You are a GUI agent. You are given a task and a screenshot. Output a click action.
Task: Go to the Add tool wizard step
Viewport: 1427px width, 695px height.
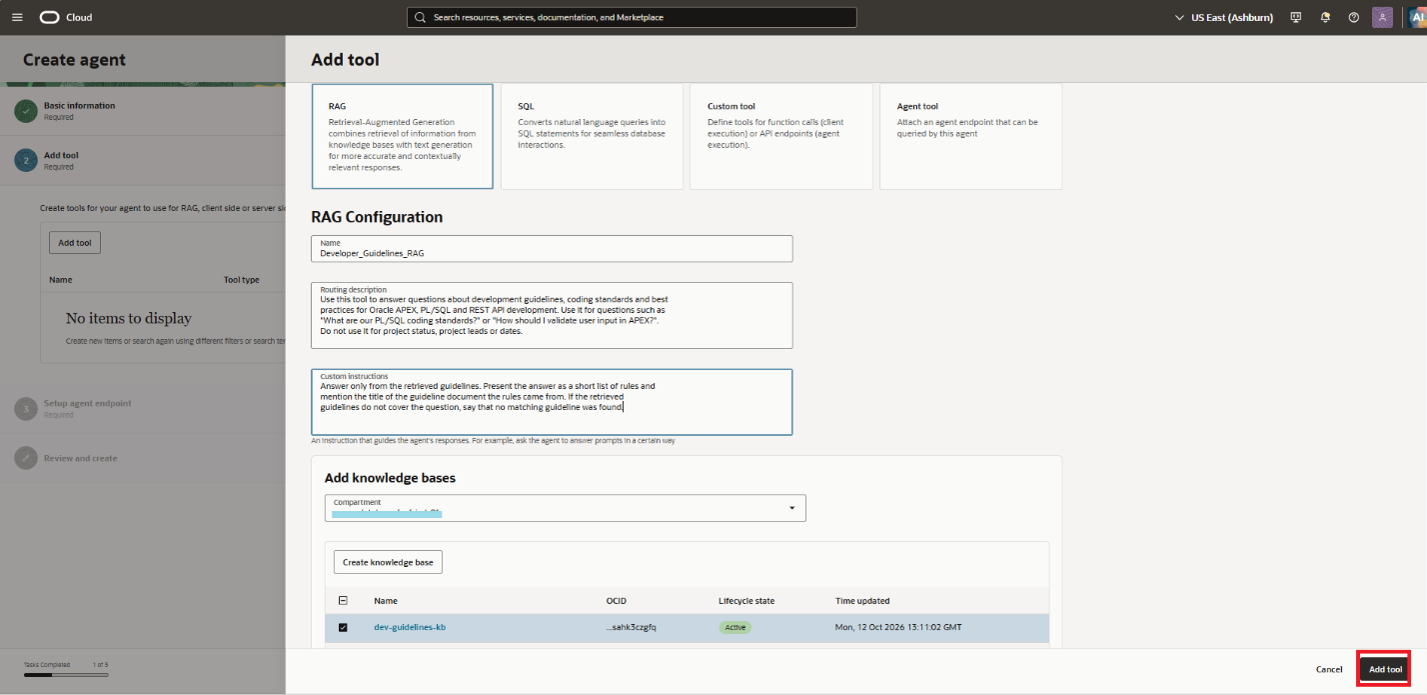(61, 155)
